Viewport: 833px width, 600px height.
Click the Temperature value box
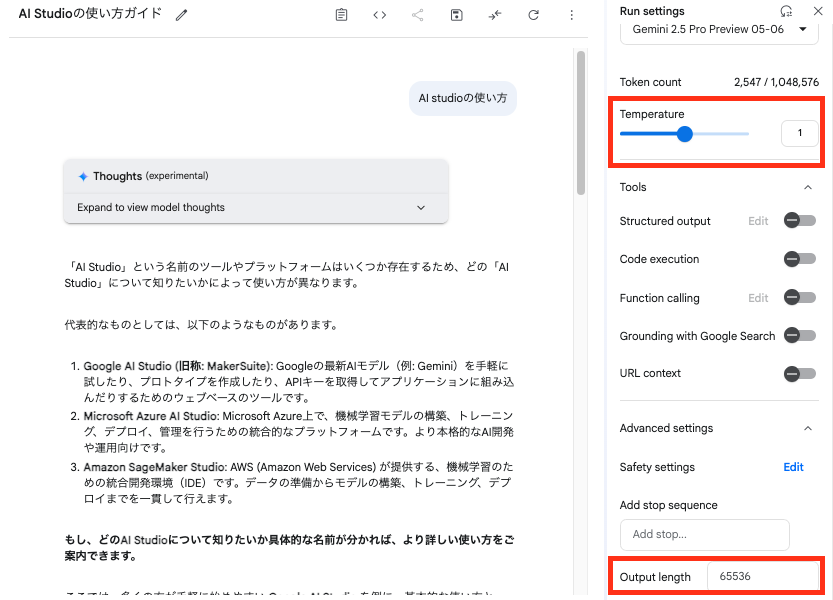(x=800, y=133)
